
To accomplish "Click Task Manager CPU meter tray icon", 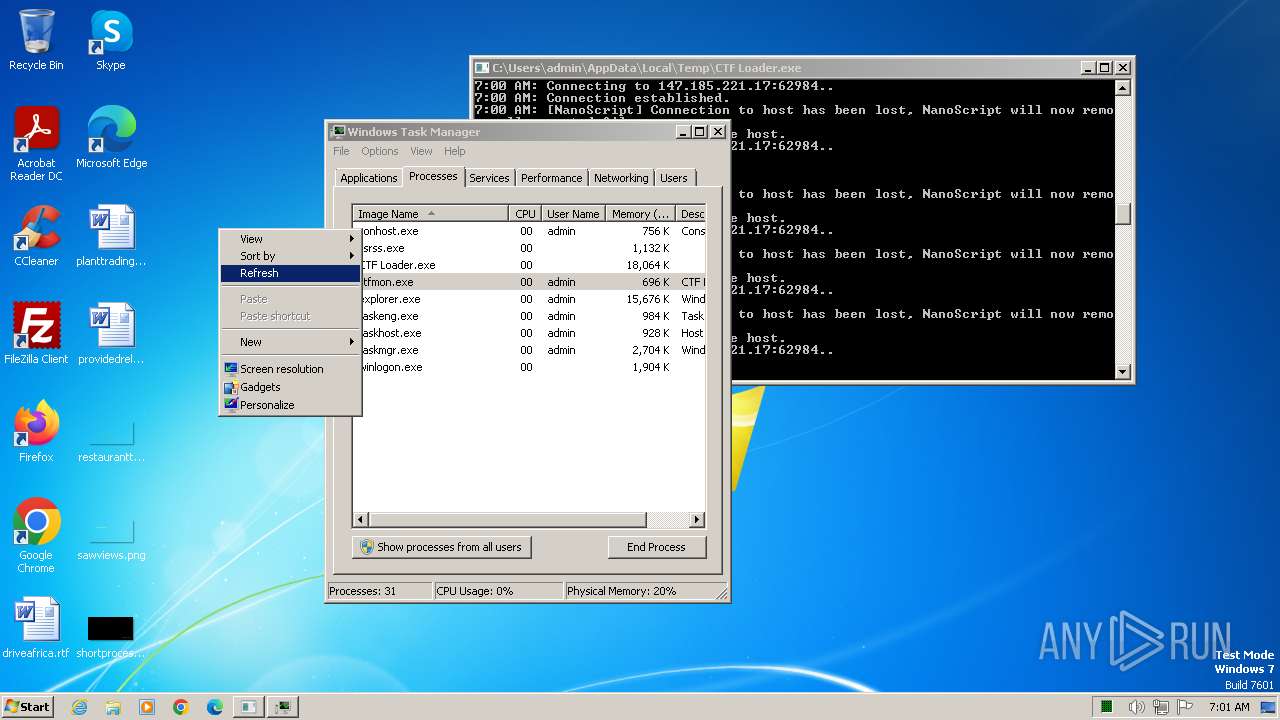I will [1107, 707].
